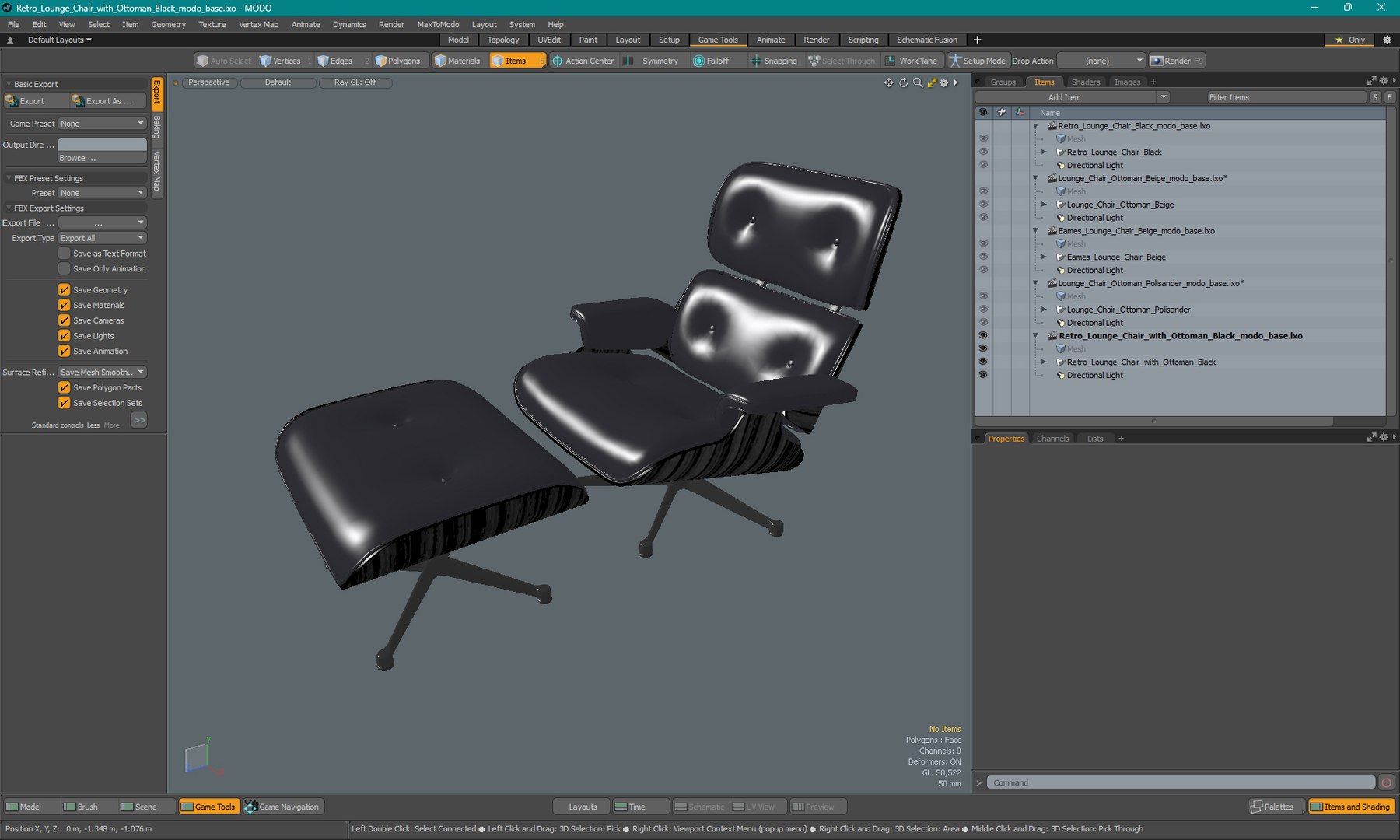Enable Save Only Animation checkbox
Screen dimensions: 1400x840
click(x=65, y=269)
